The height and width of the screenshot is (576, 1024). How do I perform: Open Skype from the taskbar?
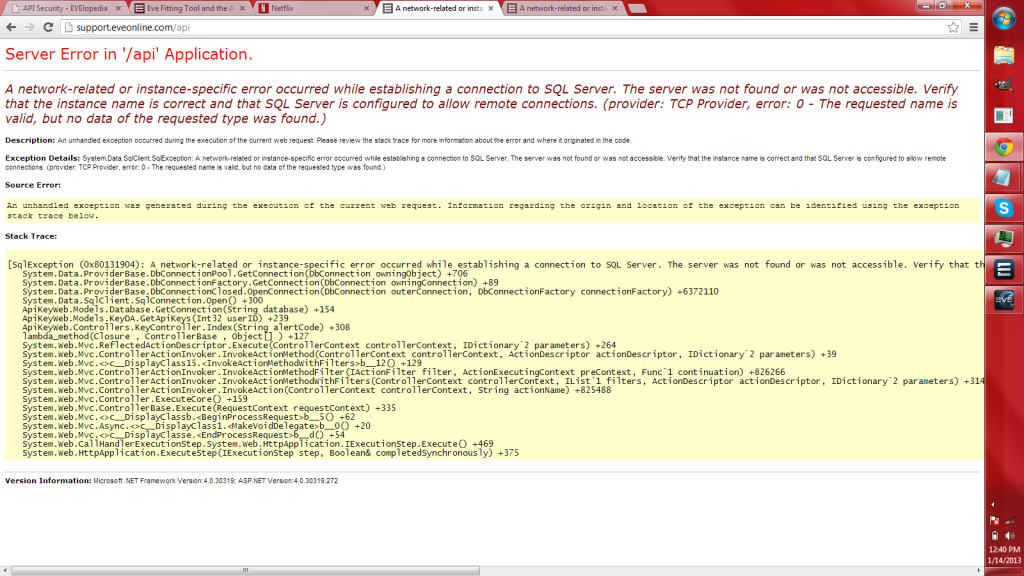coord(1003,209)
